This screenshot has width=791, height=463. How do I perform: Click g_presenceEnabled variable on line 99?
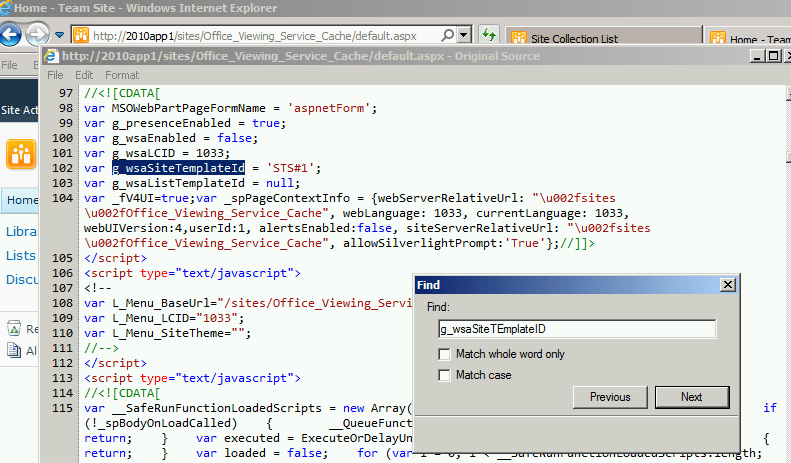[171, 123]
